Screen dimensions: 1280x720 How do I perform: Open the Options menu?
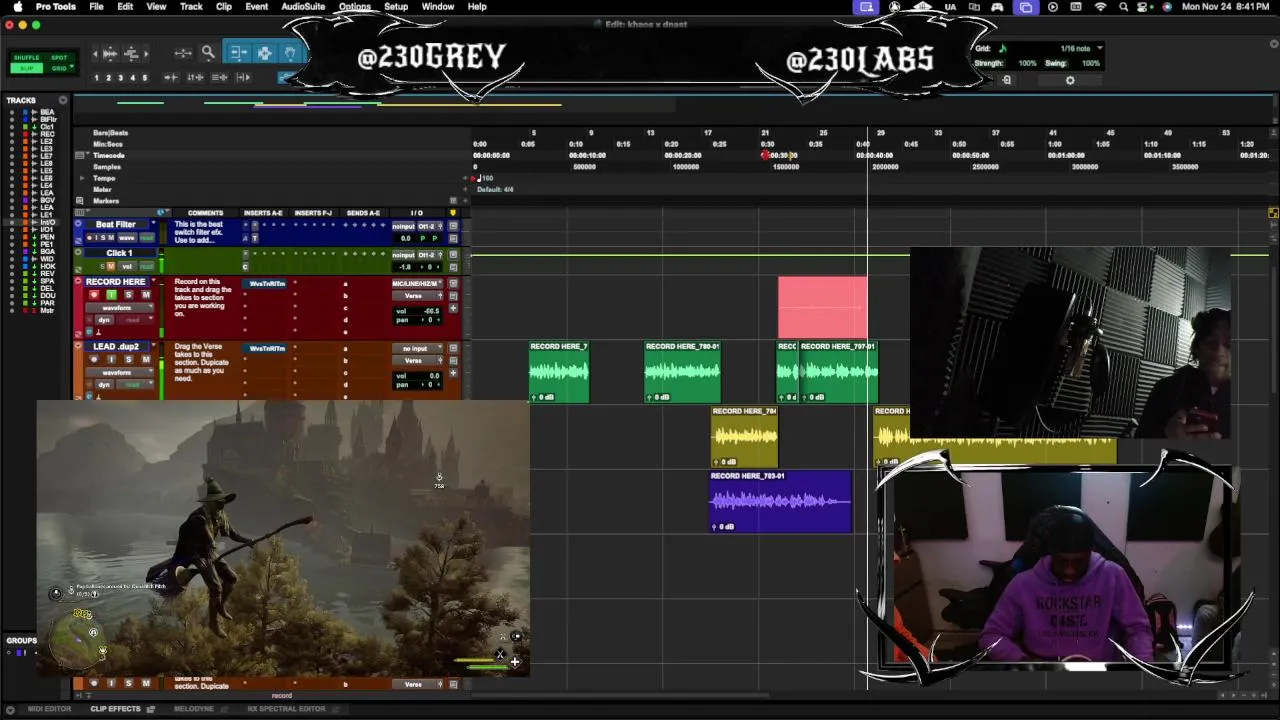pos(354,7)
